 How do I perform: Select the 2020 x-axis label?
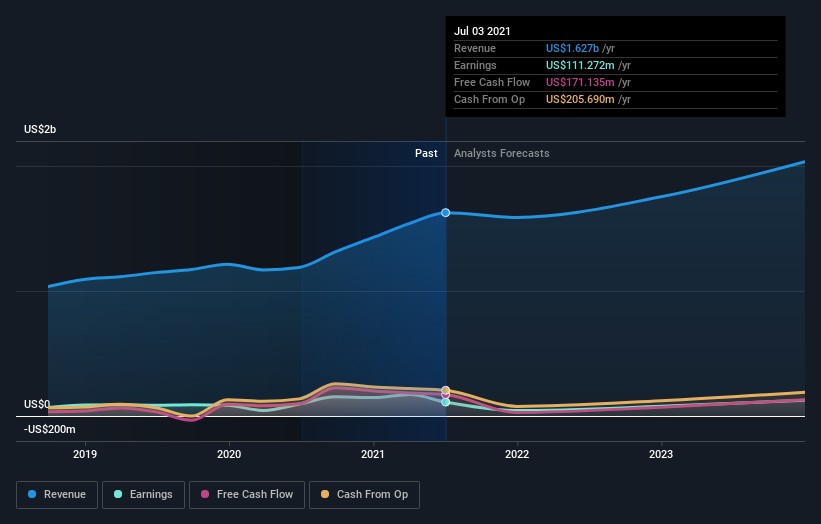tap(229, 454)
